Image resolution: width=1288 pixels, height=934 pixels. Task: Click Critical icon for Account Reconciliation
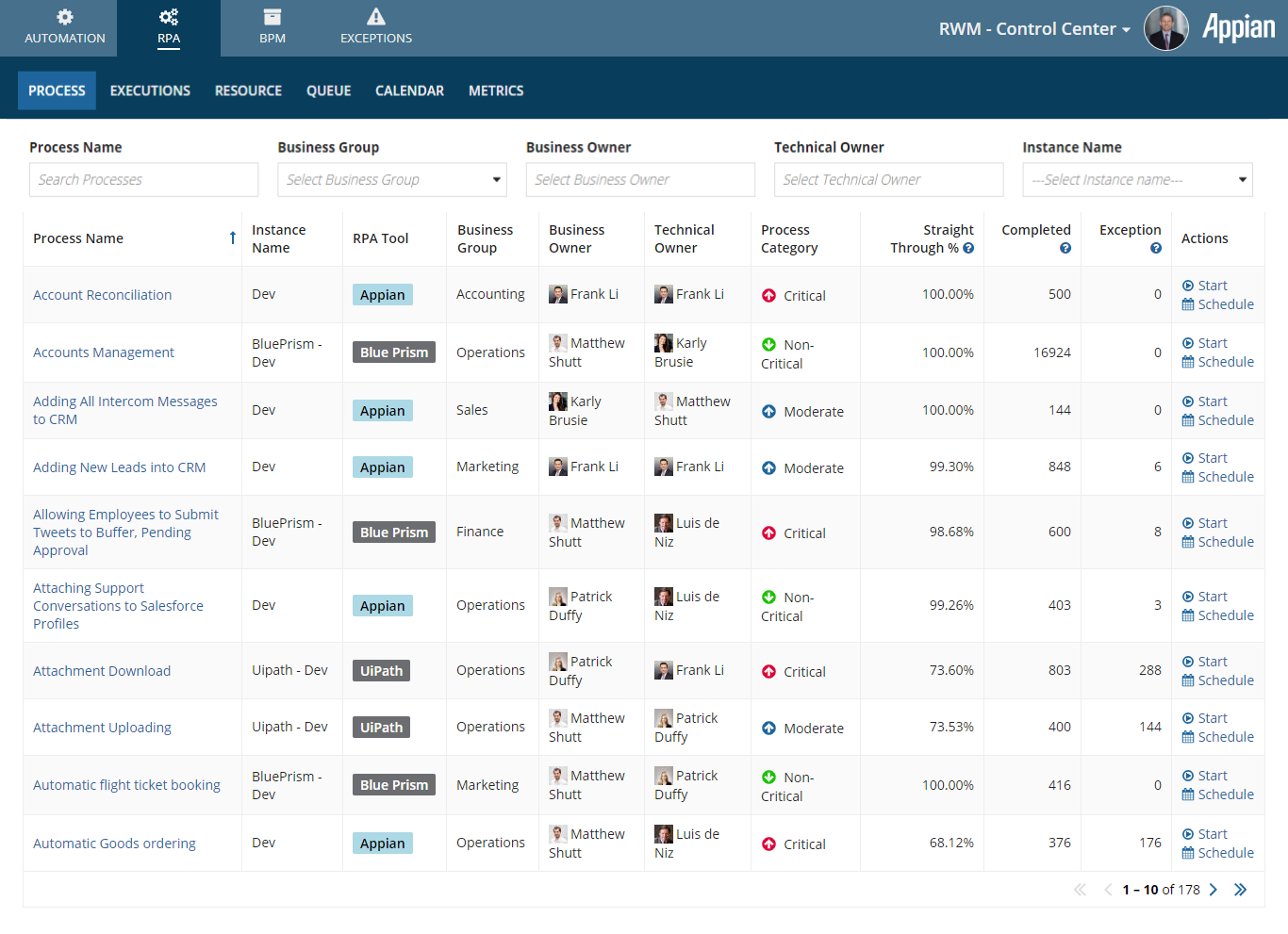tap(769, 295)
